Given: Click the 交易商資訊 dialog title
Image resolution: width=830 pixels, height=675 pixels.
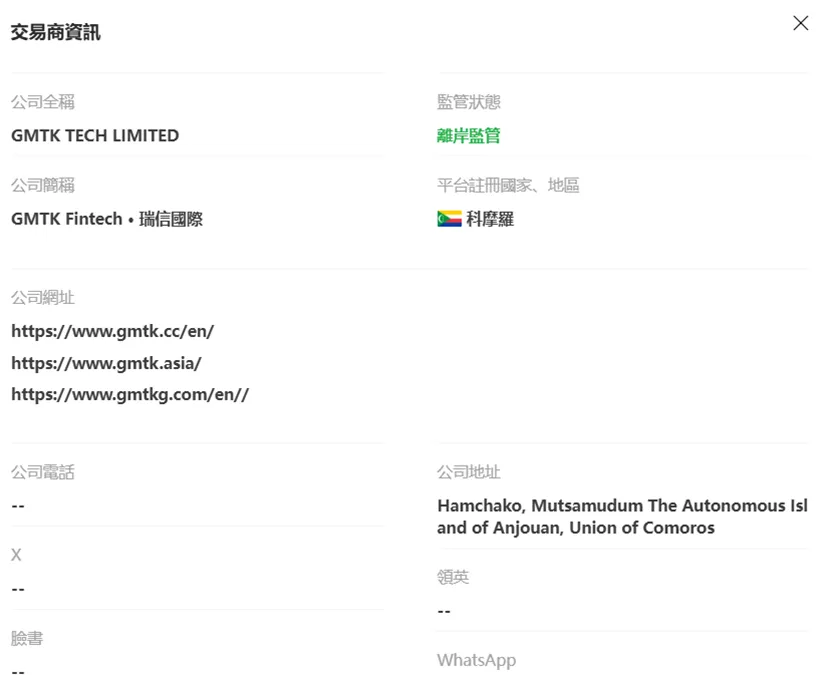Looking at the screenshot, I should point(56,32).
